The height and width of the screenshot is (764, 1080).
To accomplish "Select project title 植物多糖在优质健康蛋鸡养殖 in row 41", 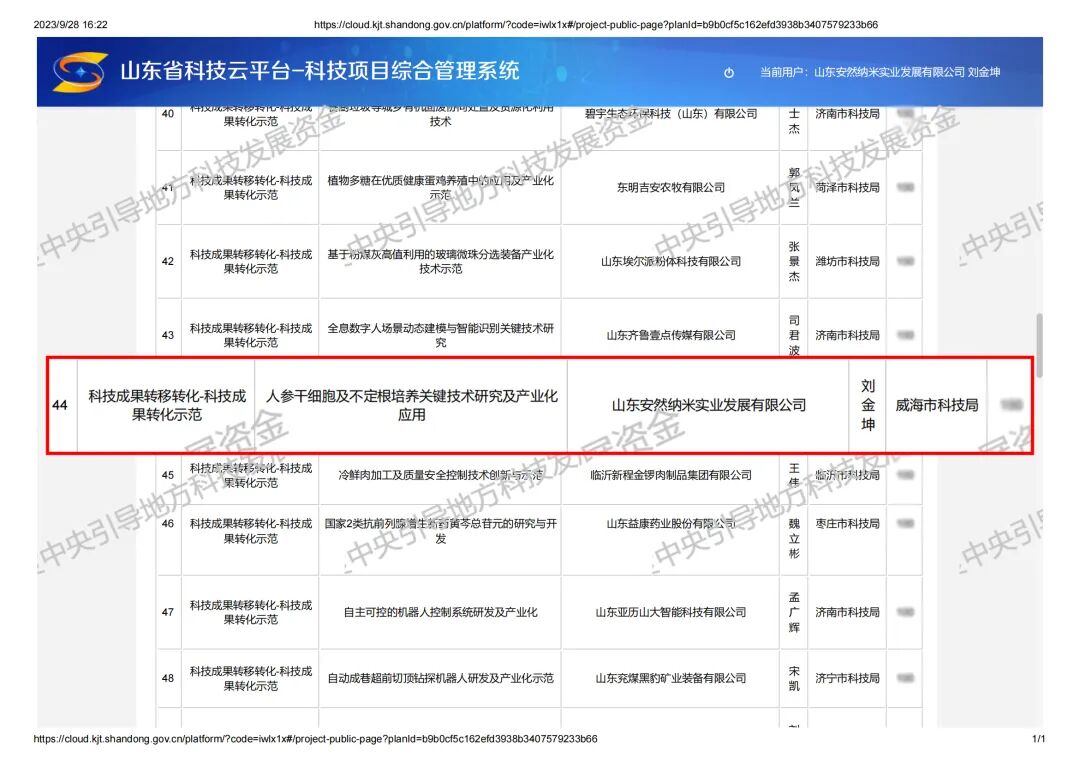I will [x=440, y=187].
